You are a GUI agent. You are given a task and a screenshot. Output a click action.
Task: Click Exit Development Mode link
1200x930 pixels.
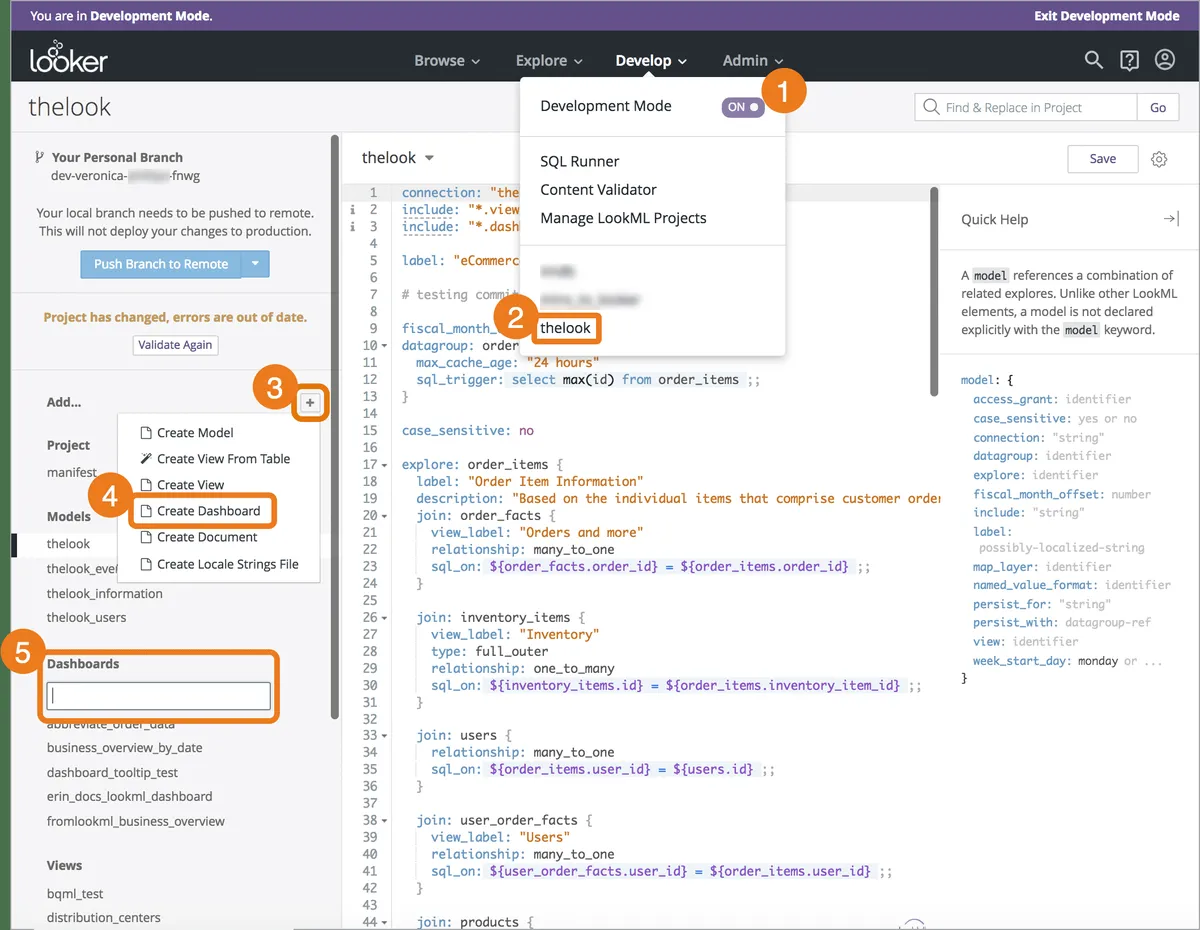click(x=1106, y=16)
